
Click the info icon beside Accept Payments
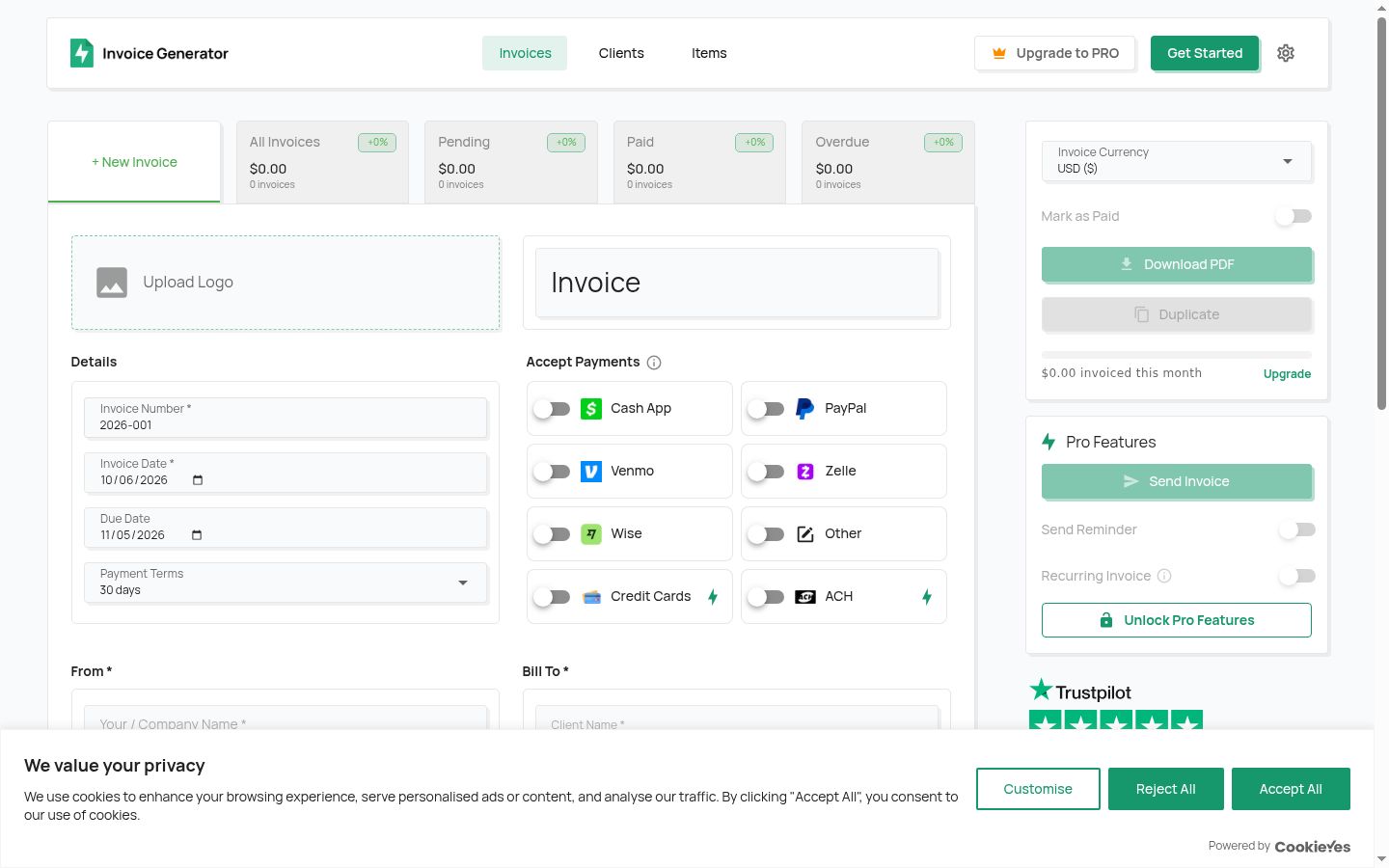[654, 363]
